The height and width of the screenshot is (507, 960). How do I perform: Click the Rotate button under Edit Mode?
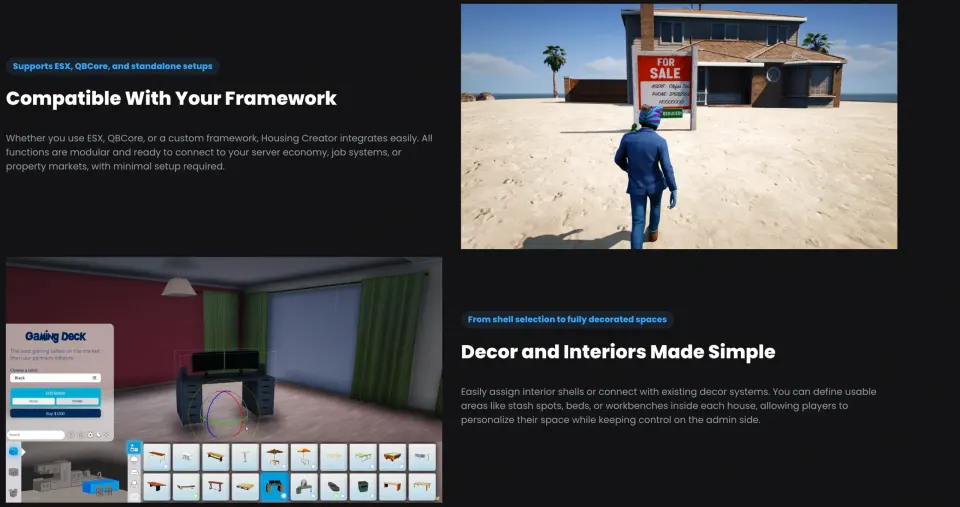pos(77,401)
